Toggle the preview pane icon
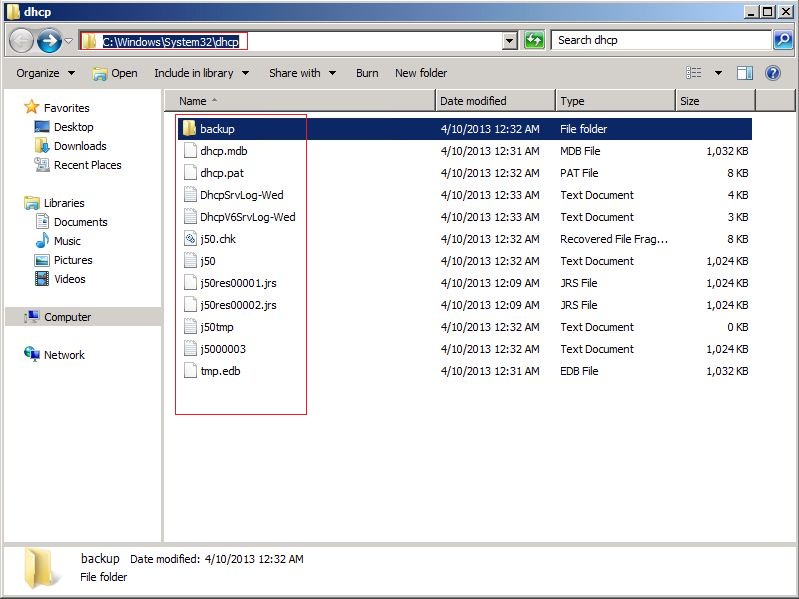Image resolution: width=799 pixels, height=599 pixels. tap(744, 73)
